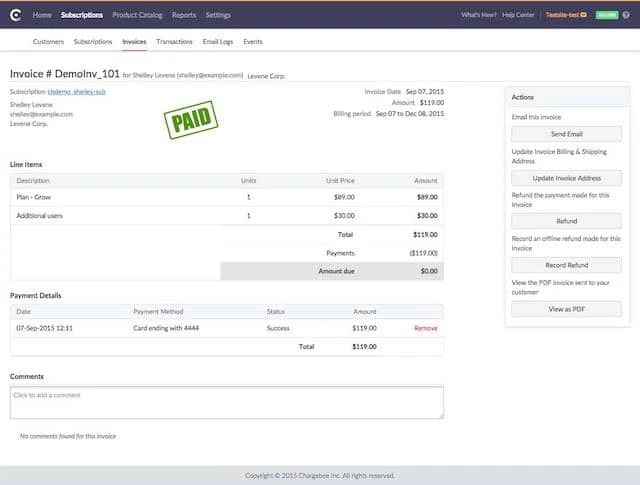
Task: Open Reports in top navigation
Action: pos(184,15)
